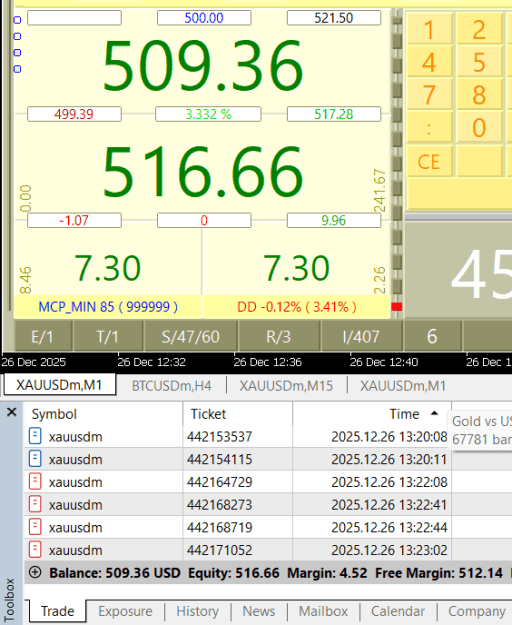Click the R/3 panel button
The height and width of the screenshot is (625, 512).
(279, 337)
